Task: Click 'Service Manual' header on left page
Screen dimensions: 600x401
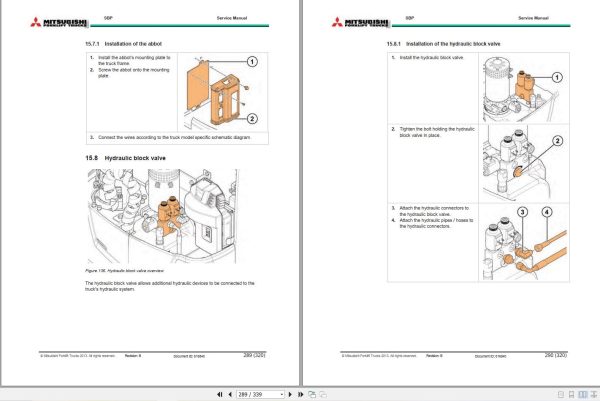Action: tap(232, 18)
